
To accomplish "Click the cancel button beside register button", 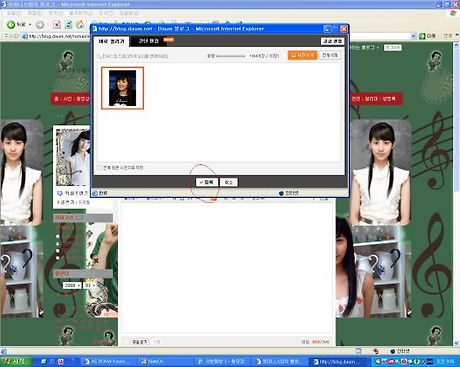I will [x=229, y=182].
